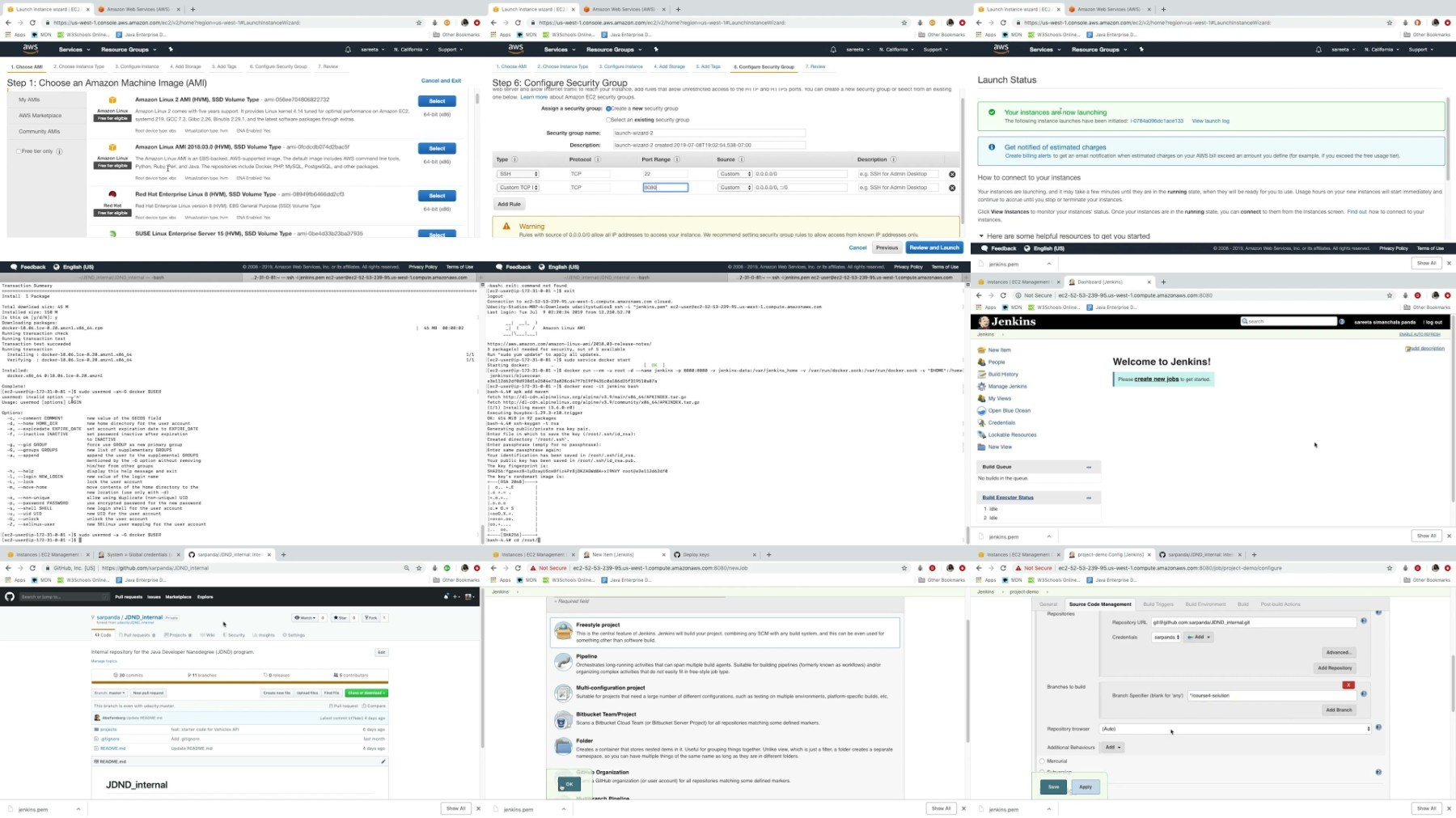The height and width of the screenshot is (818, 1456).
Task: Collapse the Build Executor Status panel
Action: [x=1089, y=498]
